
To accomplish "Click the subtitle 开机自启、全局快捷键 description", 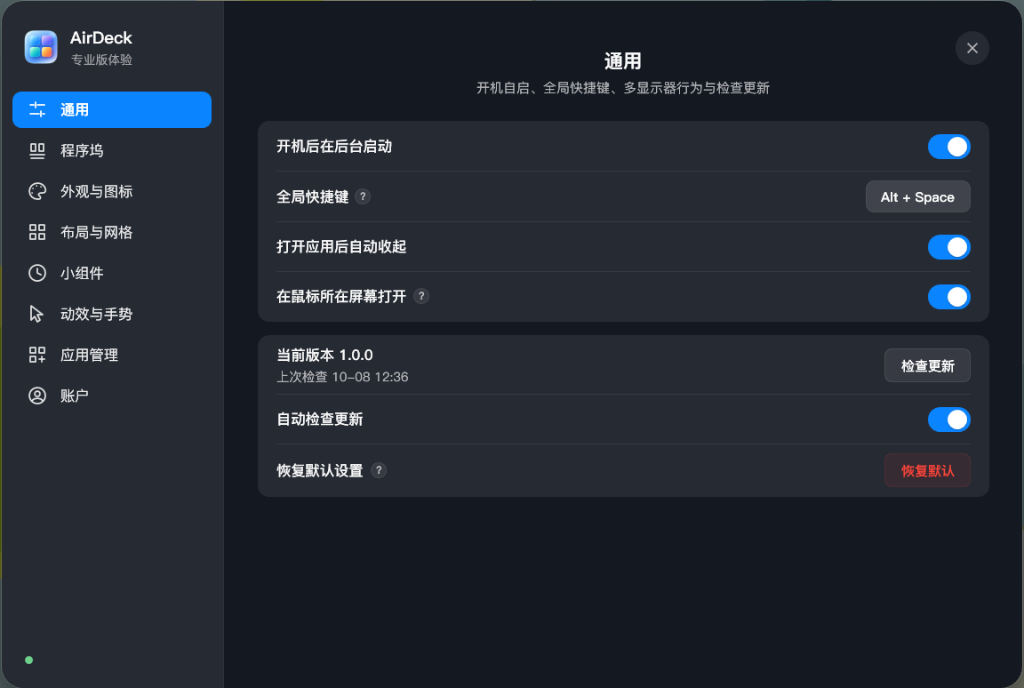I will [x=623, y=88].
